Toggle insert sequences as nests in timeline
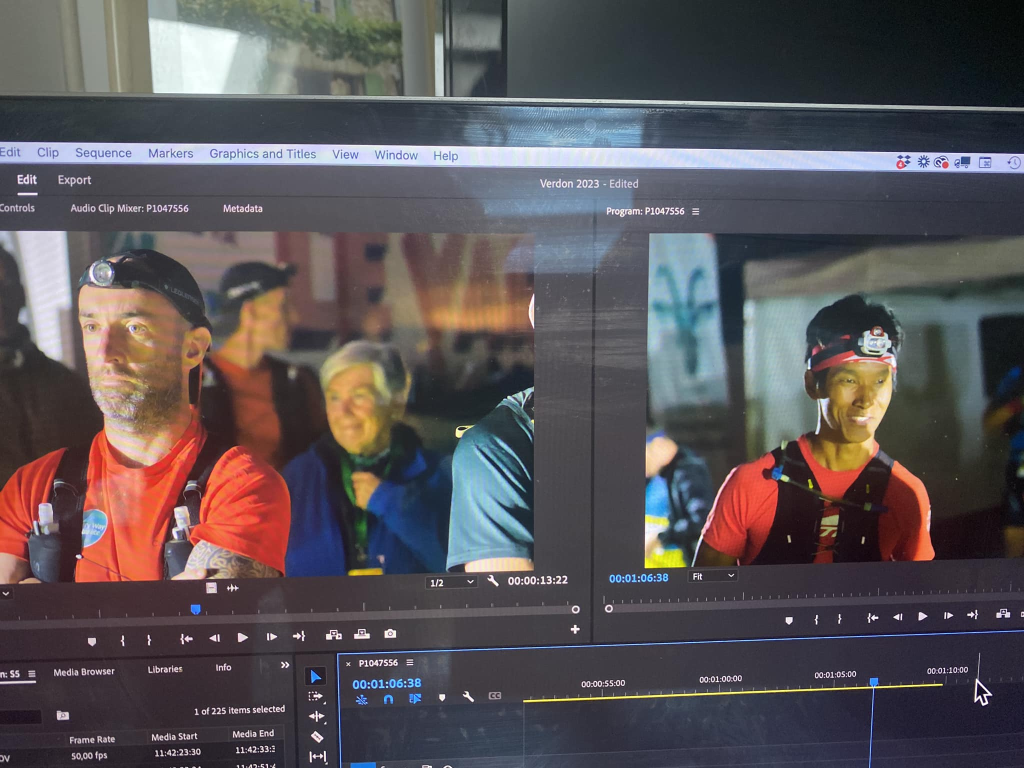The image size is (1024, 768). click(x=361, y=700)
